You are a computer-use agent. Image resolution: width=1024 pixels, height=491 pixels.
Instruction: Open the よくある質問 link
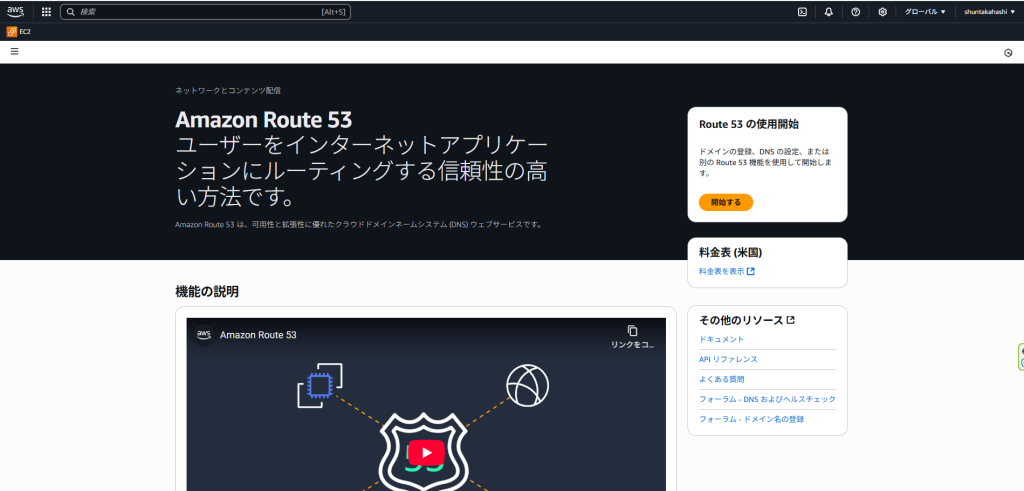point(721,379)
